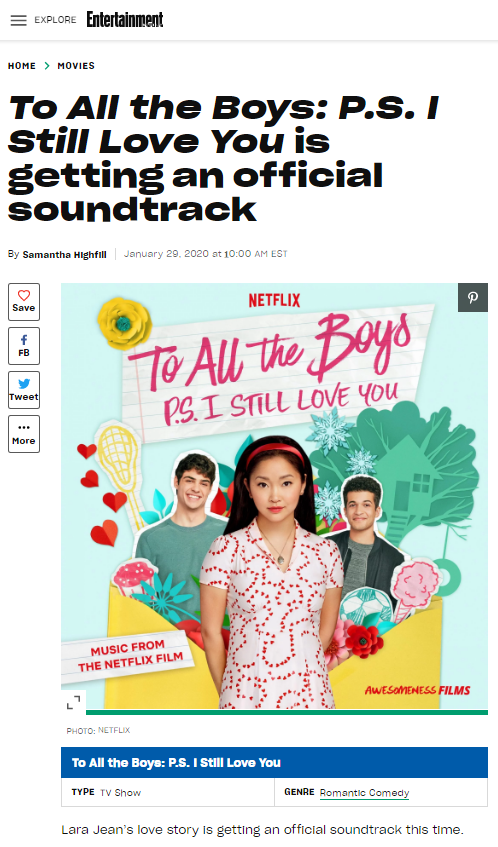
Task: Click the TV Show type label
Action: pos(120,792)
